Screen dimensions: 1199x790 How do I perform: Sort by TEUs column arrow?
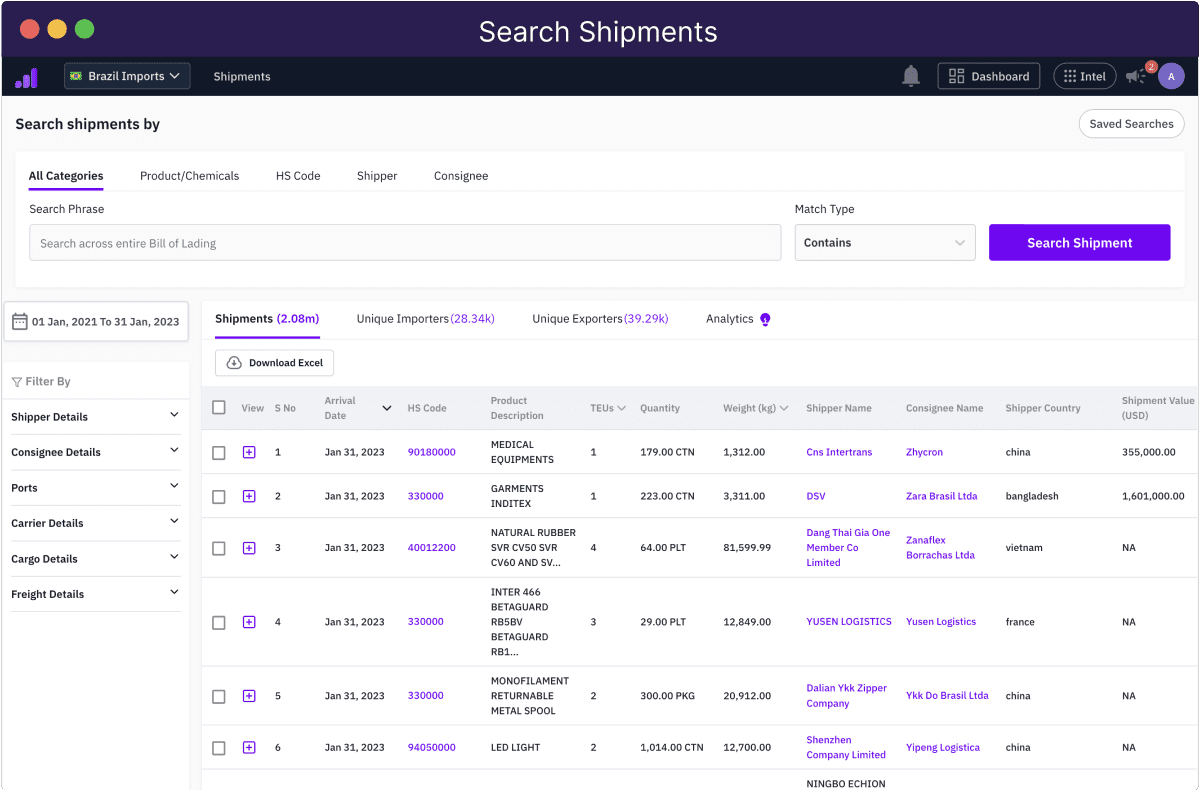pyautogui.click(x=622, y=408)
